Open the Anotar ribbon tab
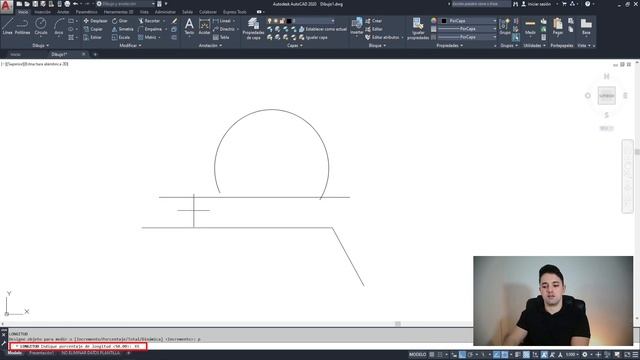 point(63,12)
